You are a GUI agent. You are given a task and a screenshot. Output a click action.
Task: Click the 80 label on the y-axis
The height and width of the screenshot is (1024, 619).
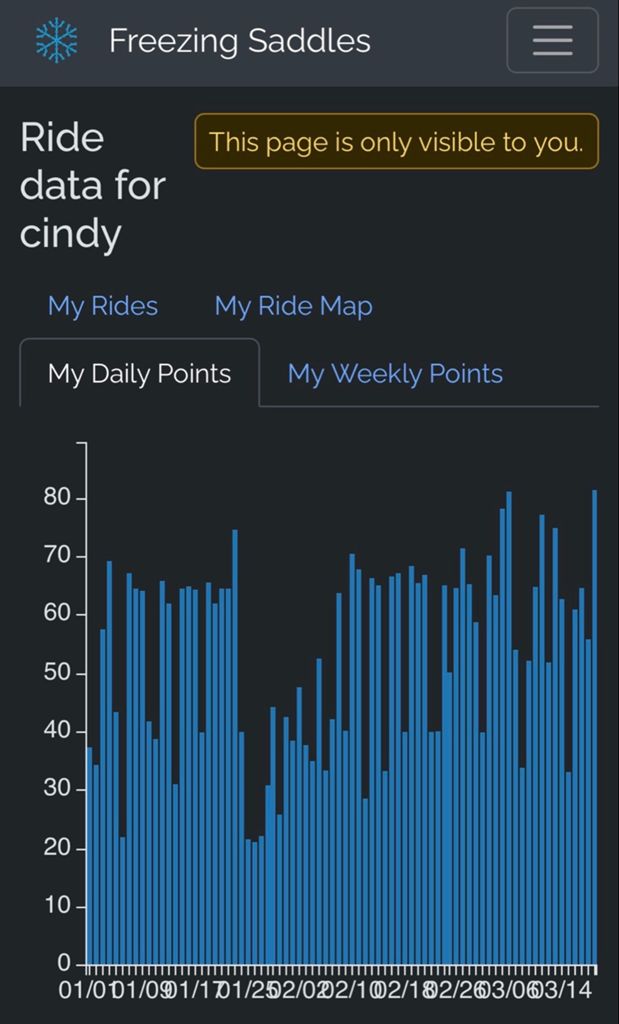tap(58, 498)
